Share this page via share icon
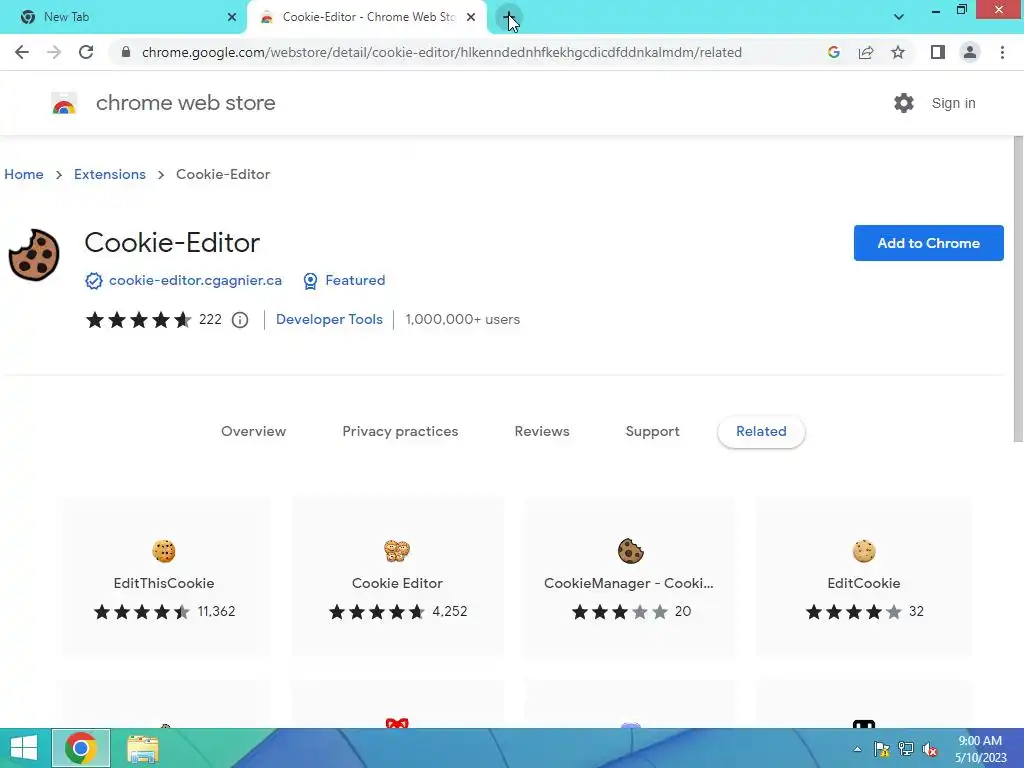This screenshot has width=1024, height=768. pos(866,52)
